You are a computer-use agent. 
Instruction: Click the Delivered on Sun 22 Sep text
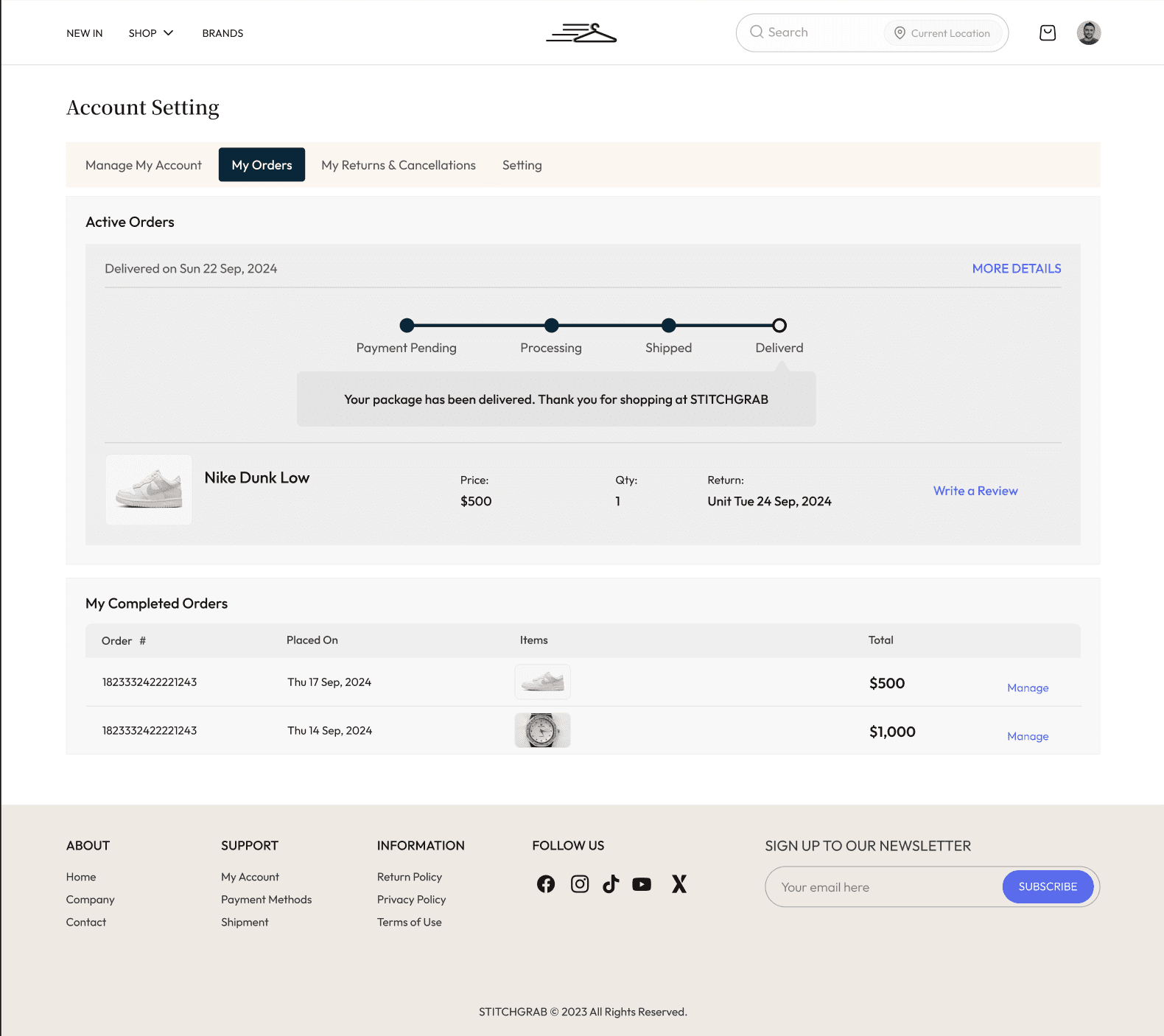(191, 269)
